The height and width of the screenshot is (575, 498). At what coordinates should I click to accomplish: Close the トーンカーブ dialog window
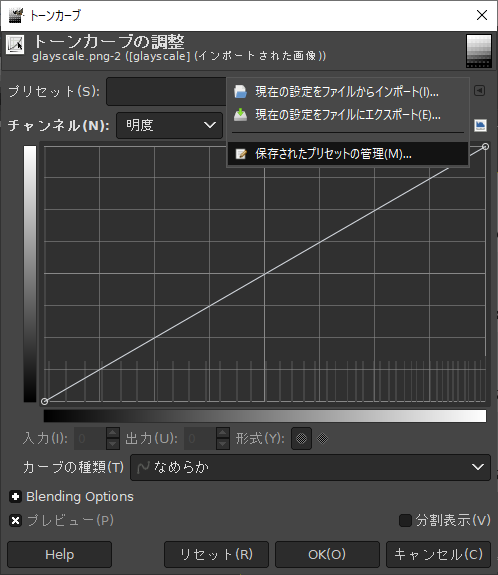481,15
